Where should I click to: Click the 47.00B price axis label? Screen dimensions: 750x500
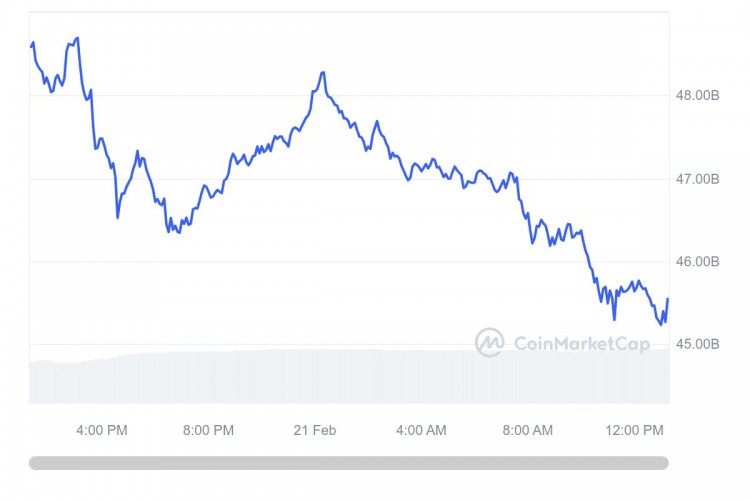pyautogui.click(x=697, y=179)
